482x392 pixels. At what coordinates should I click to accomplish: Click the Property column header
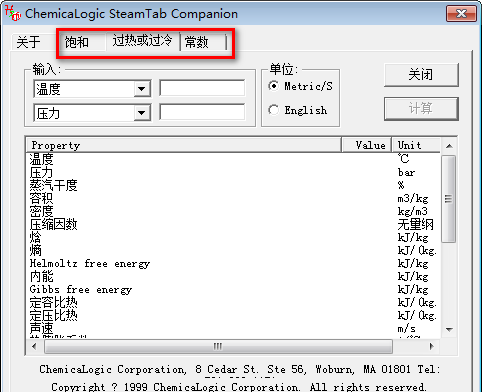click(x=184, y=145)
